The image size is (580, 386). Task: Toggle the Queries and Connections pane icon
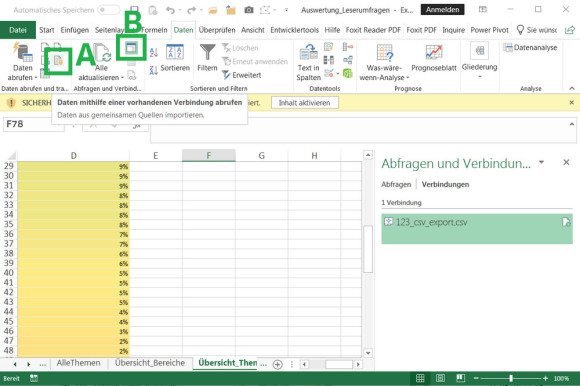pyautogui.click(x=131, y=48)
